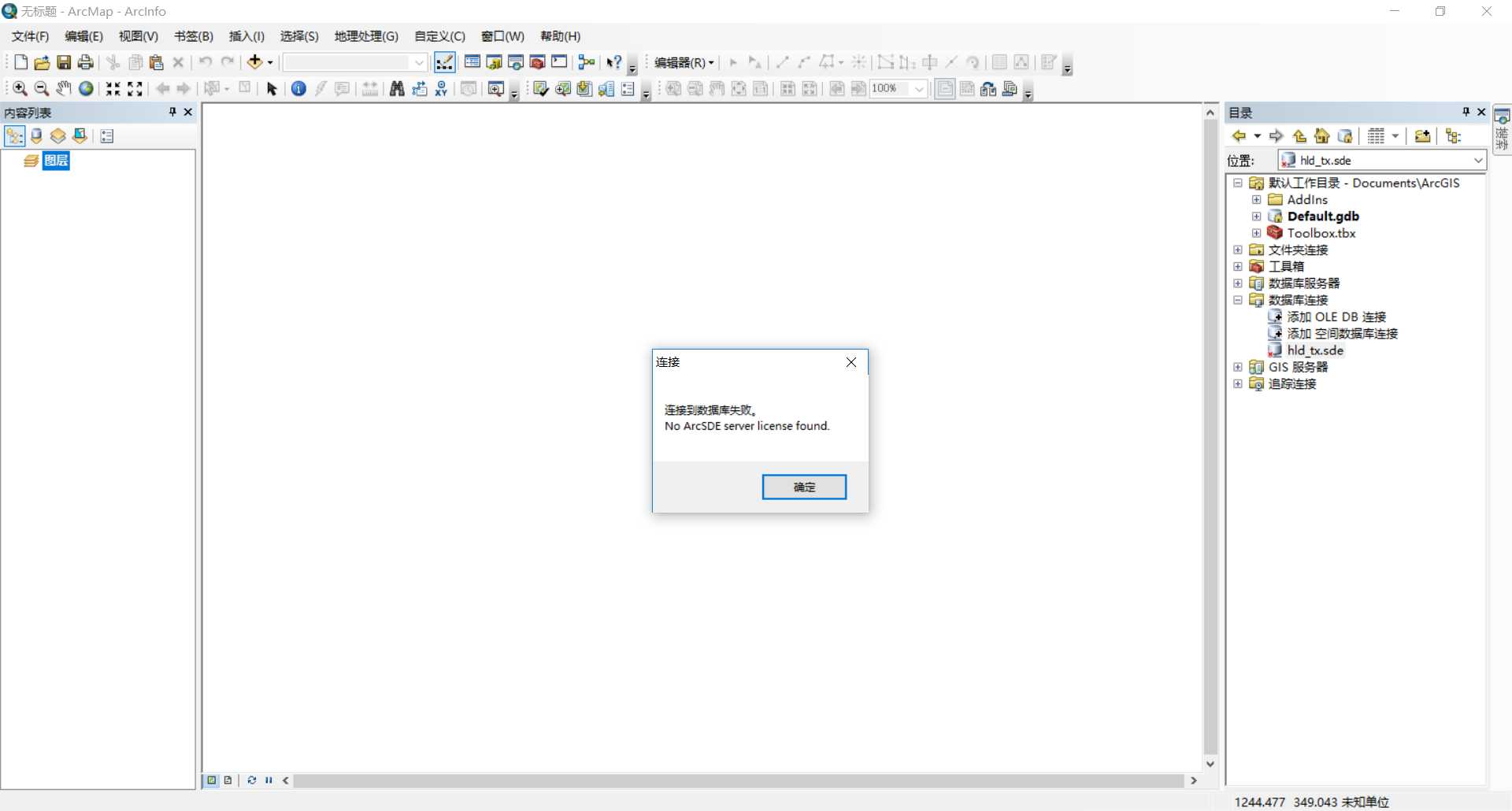Click the Print icon
Image resolution: width=1512 pixels, height=811 pixels.
point(86,62)
